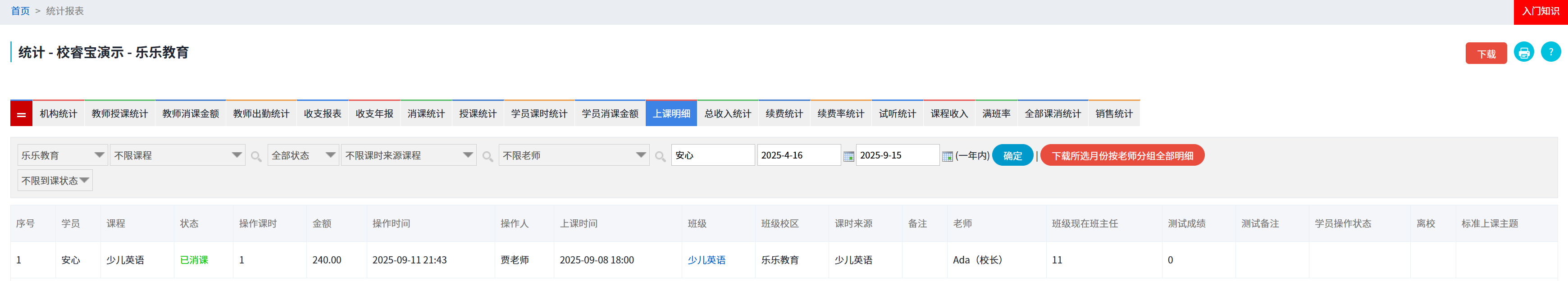Click the start date field 2025-4-16
The image size is (1568, 281).
pyautogui.click(x=799, y=155)
